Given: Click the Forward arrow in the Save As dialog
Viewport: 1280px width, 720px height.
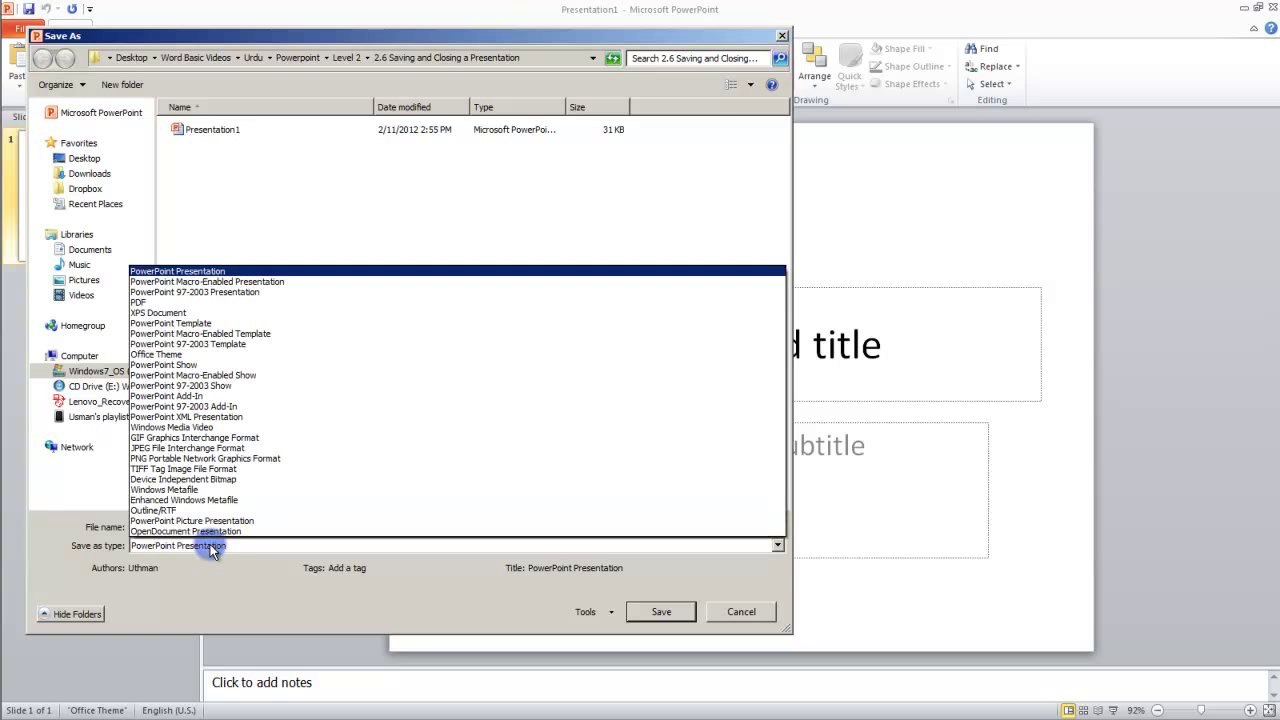Looking at the screenshot, I should (x=65, y=58).
